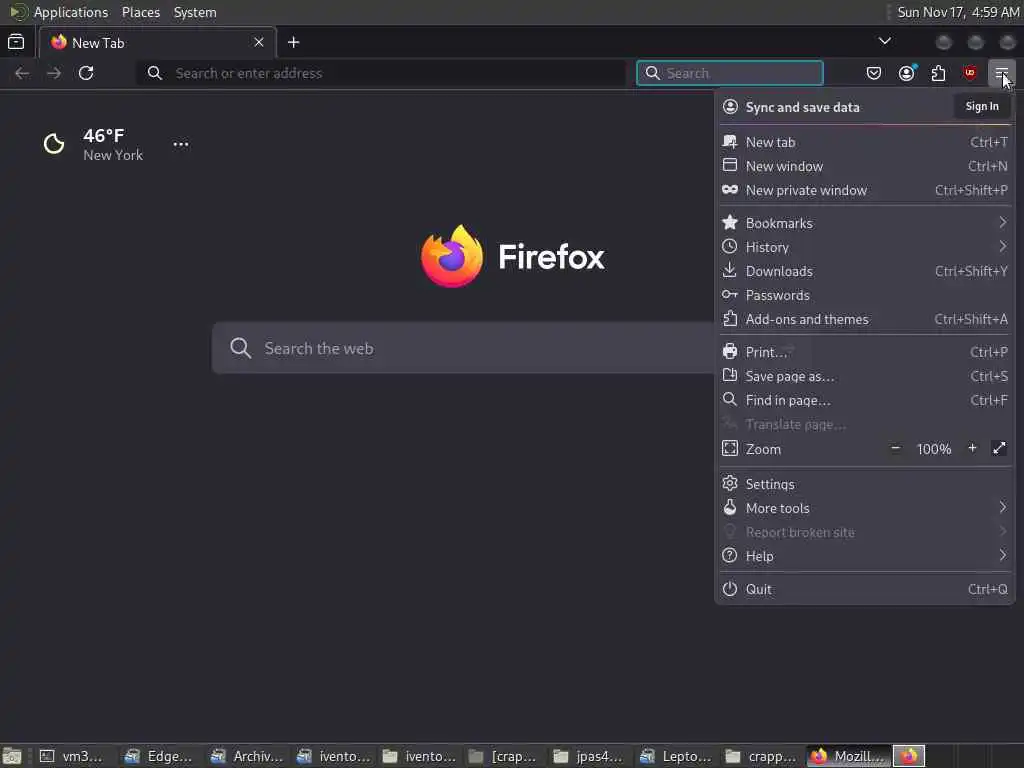Open the Firefox account icon in toolbar
The height and width of the screenshot is (768, 1024).
pos(906,73)
